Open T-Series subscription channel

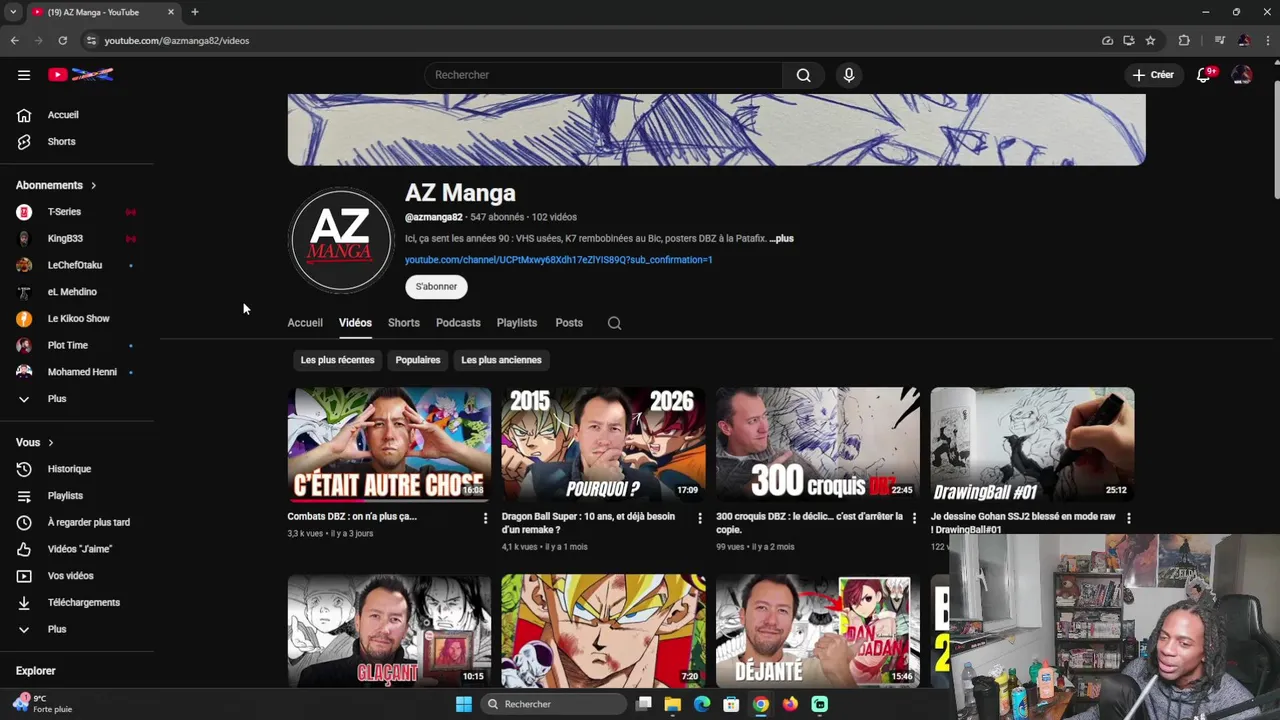pos(64,212)
